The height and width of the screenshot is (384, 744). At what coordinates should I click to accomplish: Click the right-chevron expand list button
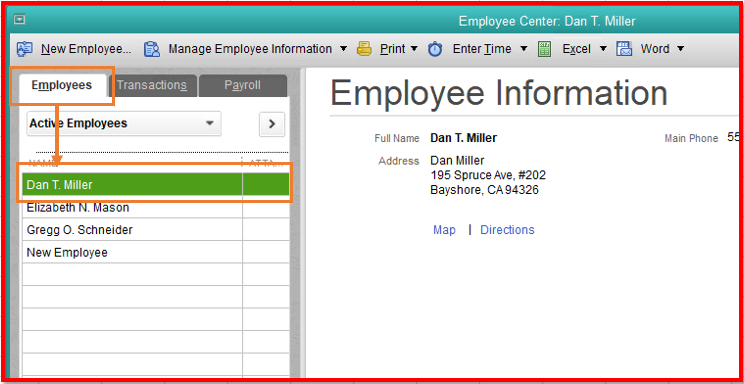tap(272, 124)
